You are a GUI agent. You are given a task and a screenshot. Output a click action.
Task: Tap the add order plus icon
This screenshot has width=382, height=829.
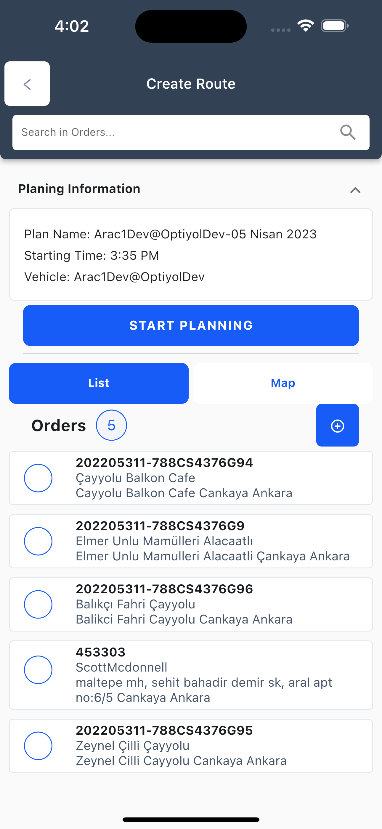(x=337, y=426)
